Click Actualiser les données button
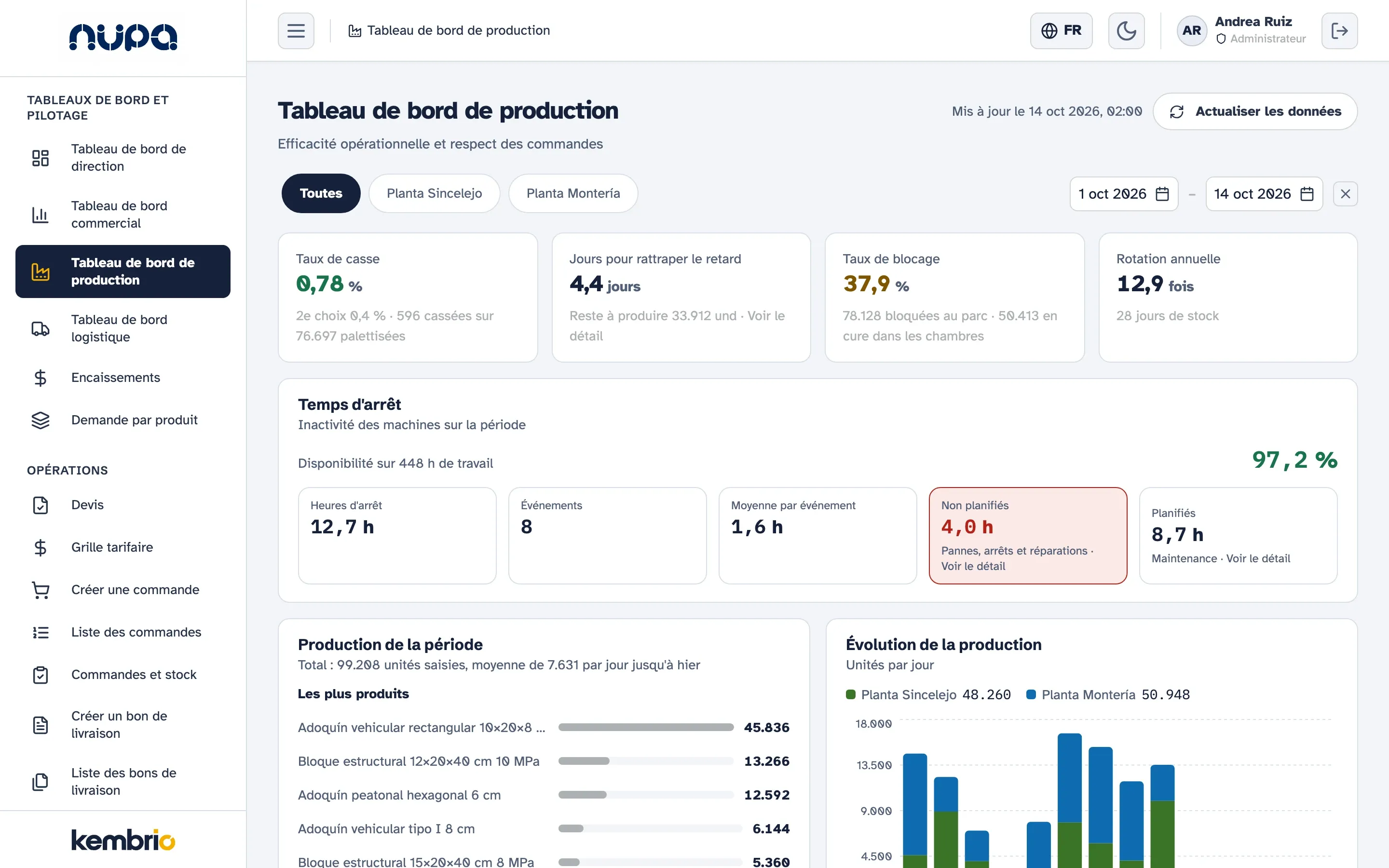1389x868 pixels. 1255,111
